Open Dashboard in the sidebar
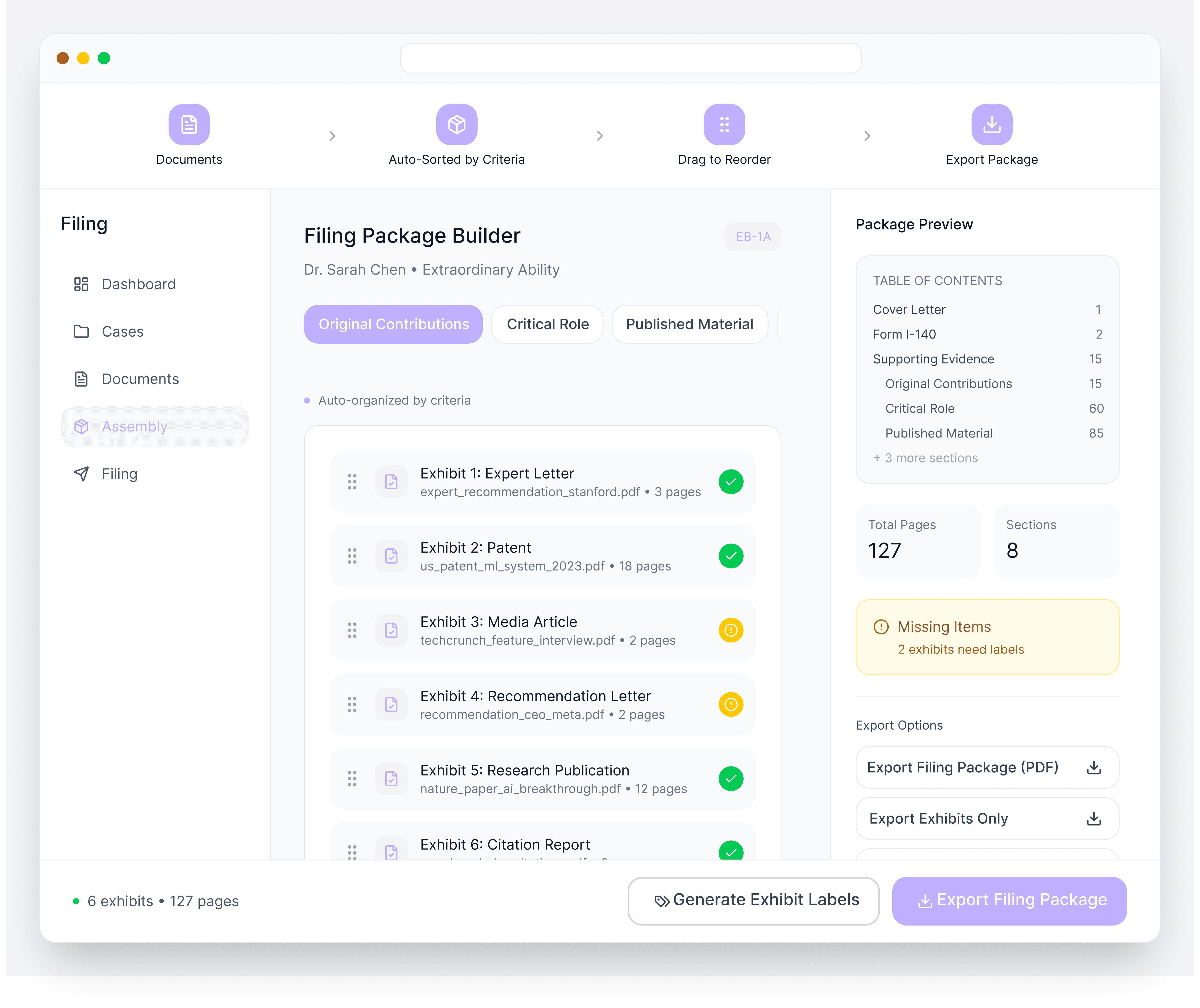 pos(138,284)
